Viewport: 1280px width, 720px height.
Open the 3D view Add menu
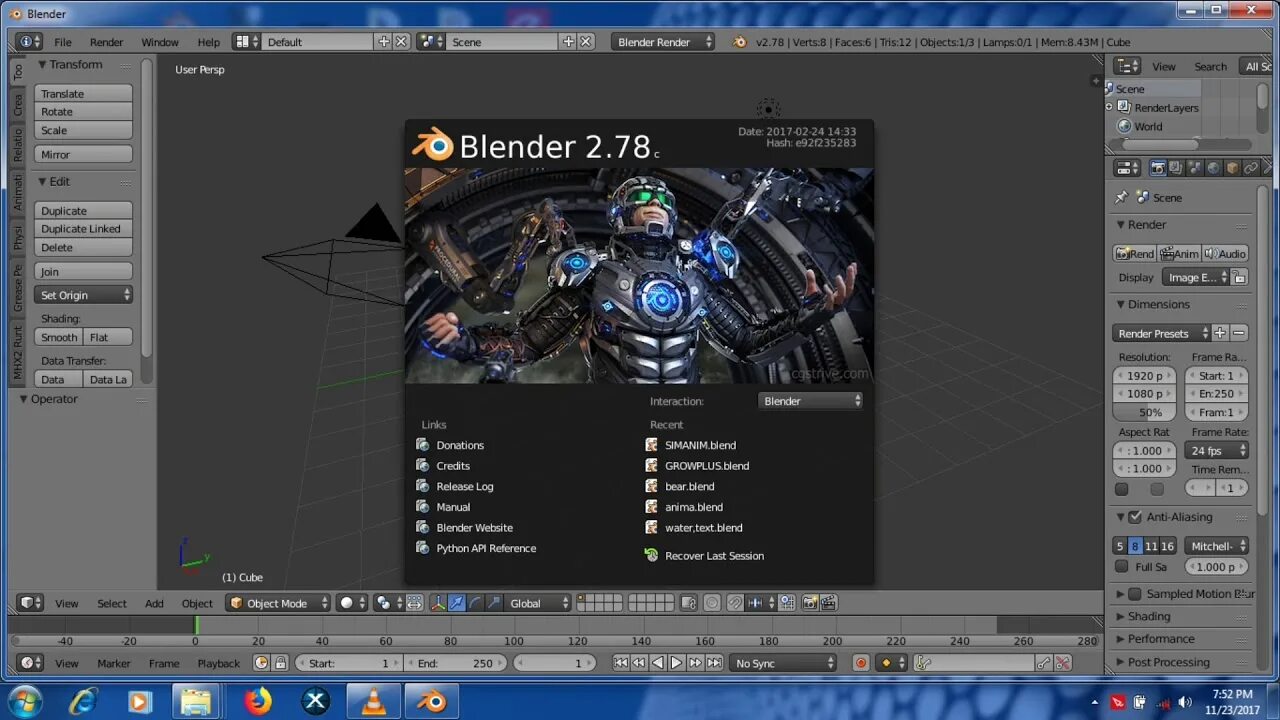tap(154, 603)
